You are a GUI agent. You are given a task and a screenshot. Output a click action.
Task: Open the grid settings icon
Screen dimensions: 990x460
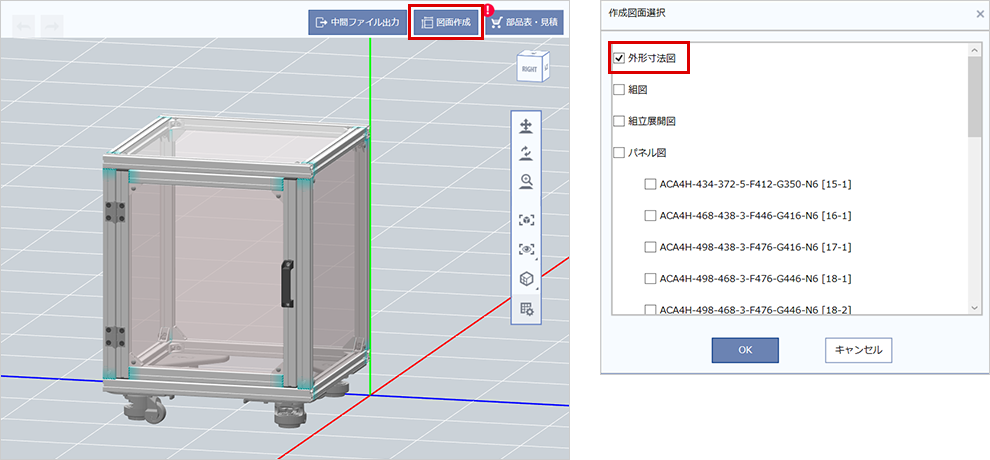coord(526,309)
